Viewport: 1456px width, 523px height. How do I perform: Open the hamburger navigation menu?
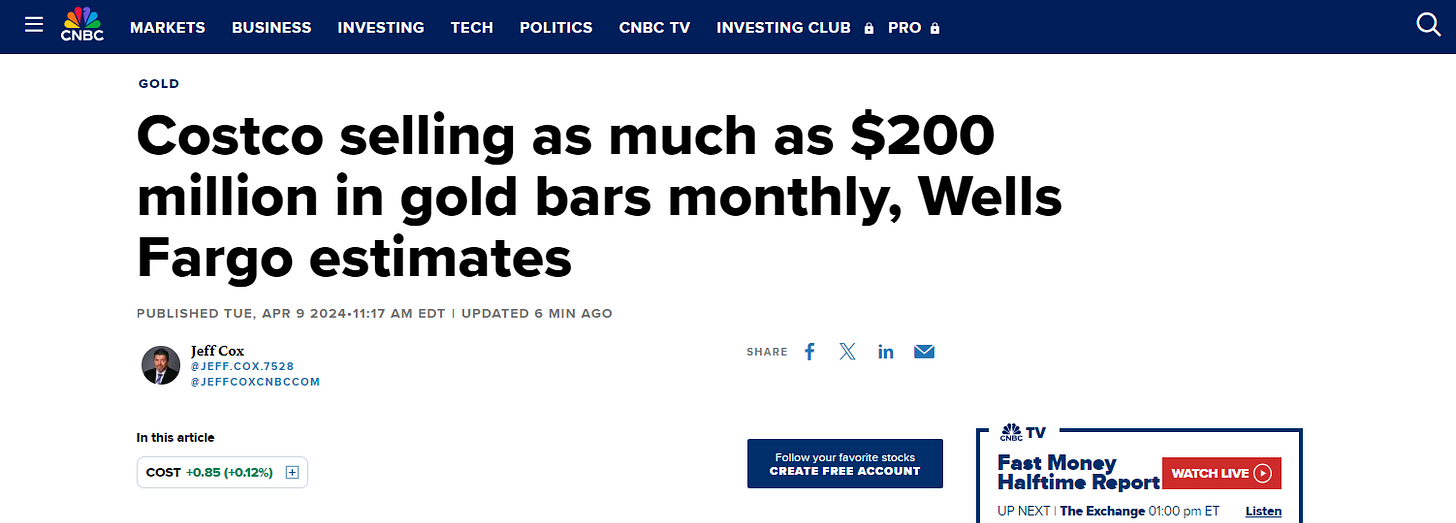(34, 25)
